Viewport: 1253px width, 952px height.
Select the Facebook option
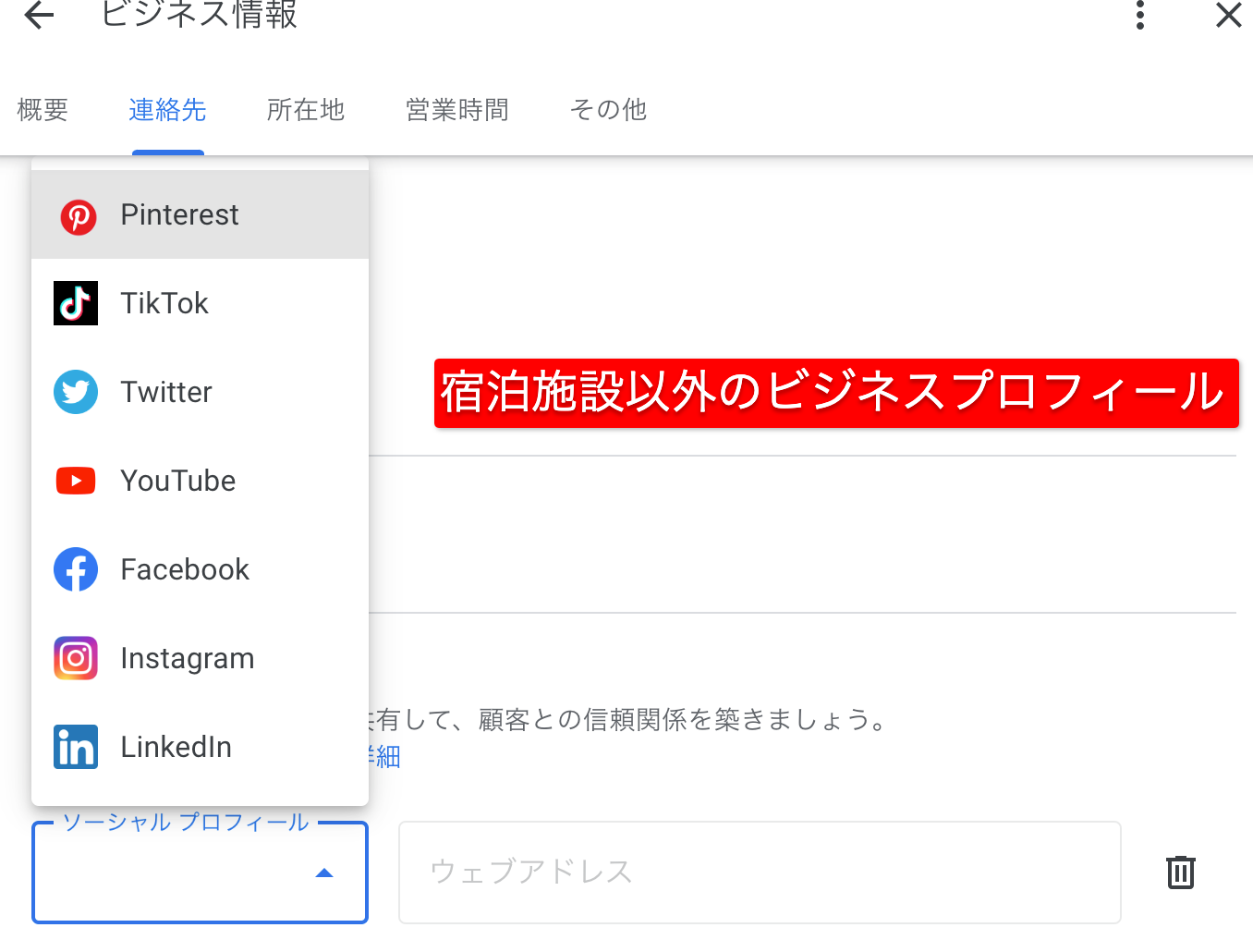click(x=200, y=569)
